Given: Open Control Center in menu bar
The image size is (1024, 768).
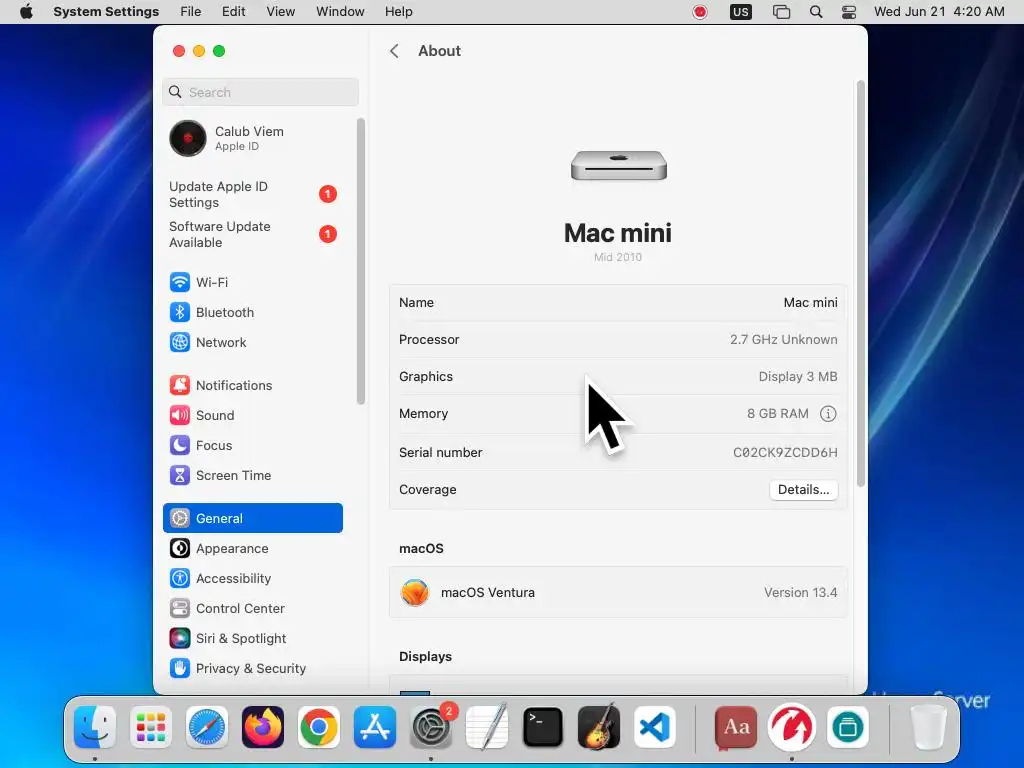Looking at the screenshot, I should (x=849, y=12).
